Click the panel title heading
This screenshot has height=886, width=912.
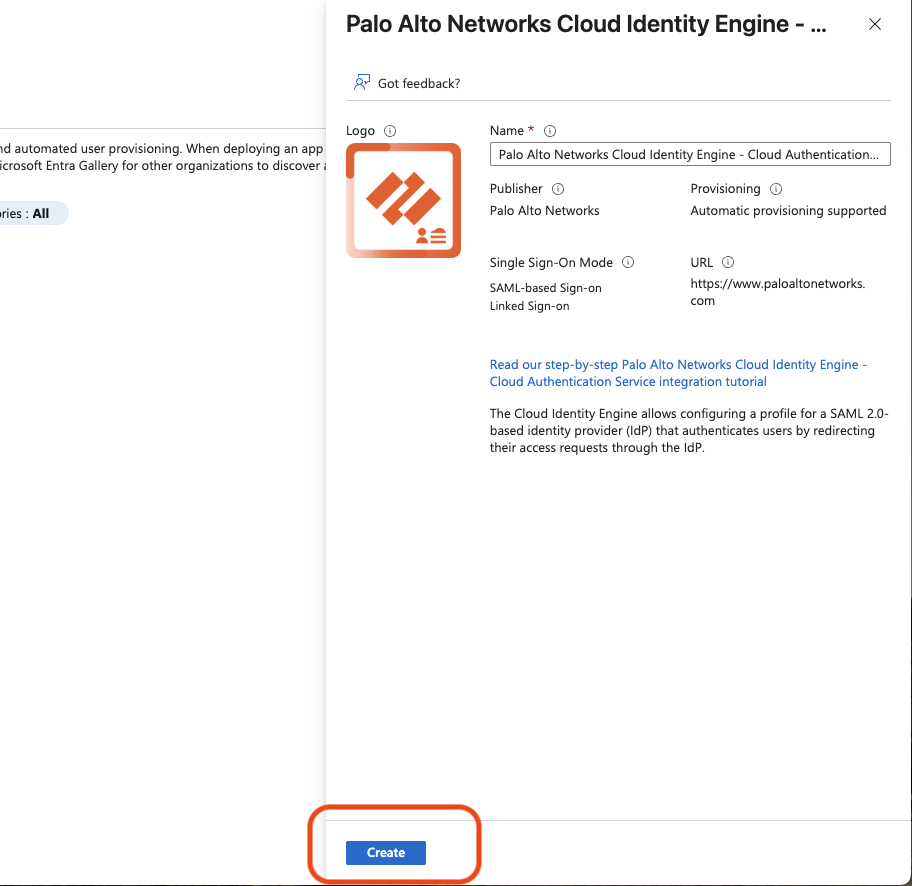click(x=586, y=25)
